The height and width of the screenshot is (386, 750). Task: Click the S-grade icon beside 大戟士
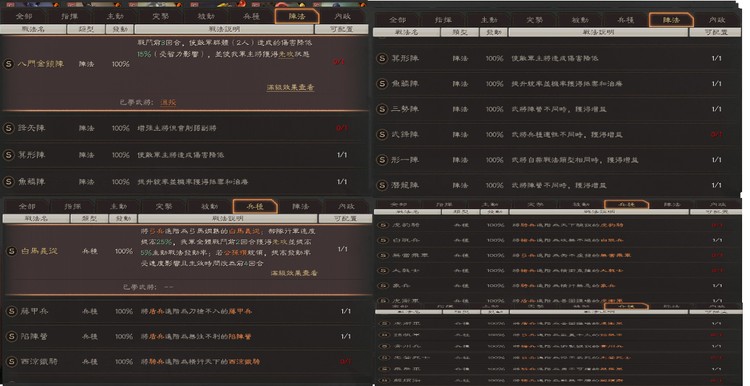pyautogui.click(x=383, y=271)
